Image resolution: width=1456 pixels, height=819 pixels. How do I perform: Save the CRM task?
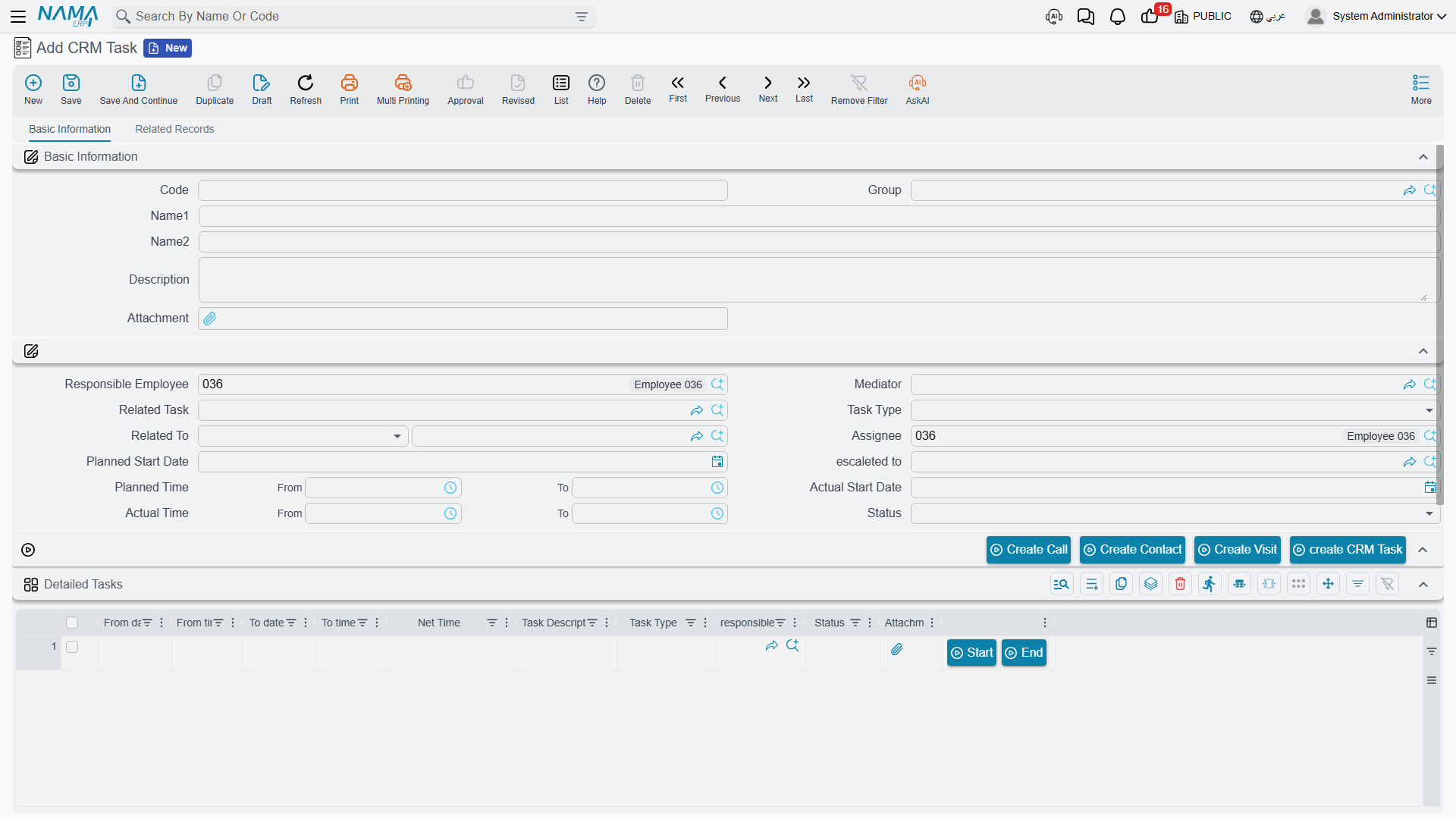pos(71,89)
